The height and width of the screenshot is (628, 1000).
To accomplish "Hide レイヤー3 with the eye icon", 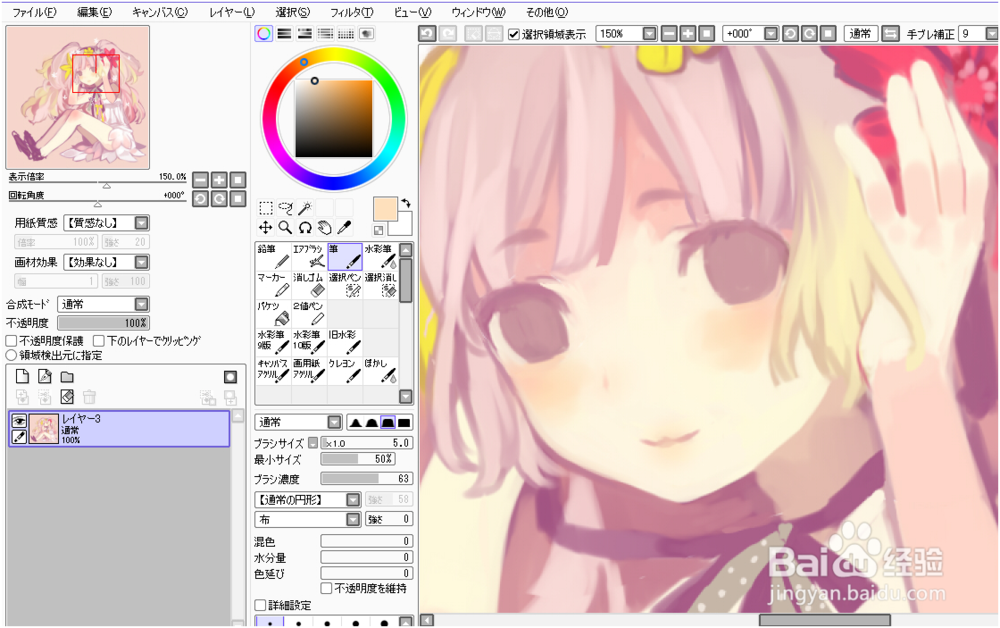I will tap(19, 421).
